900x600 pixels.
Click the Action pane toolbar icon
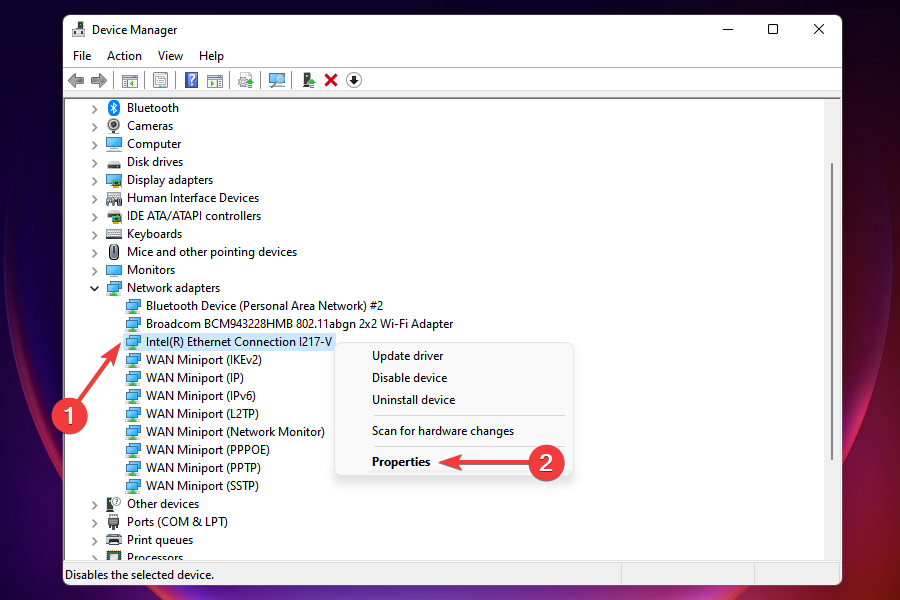coord(215,80)
